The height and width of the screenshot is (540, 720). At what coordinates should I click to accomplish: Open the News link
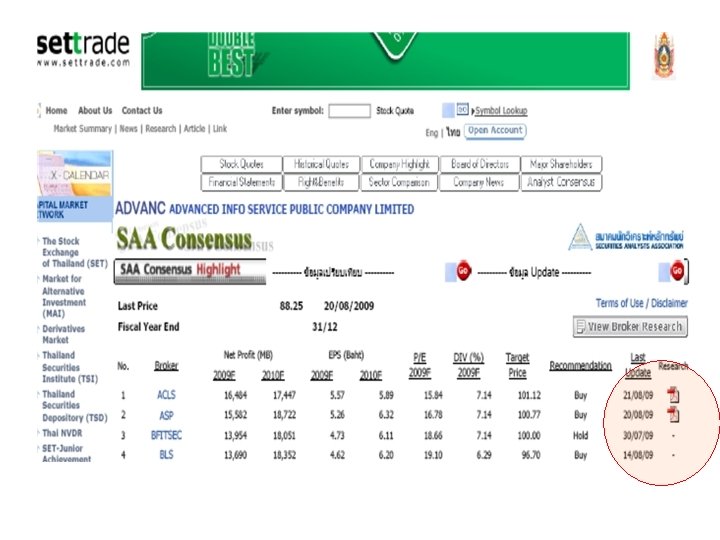click(129, 129)
